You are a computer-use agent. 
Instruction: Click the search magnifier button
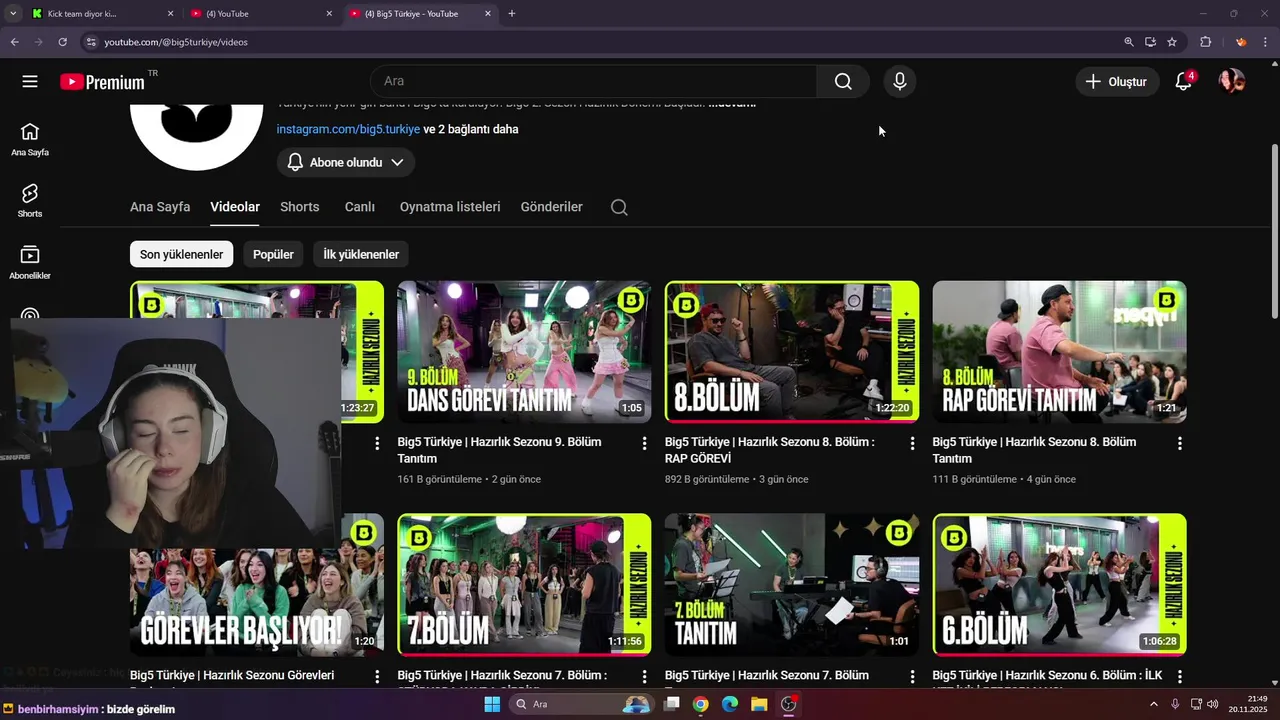pos(843,82)
